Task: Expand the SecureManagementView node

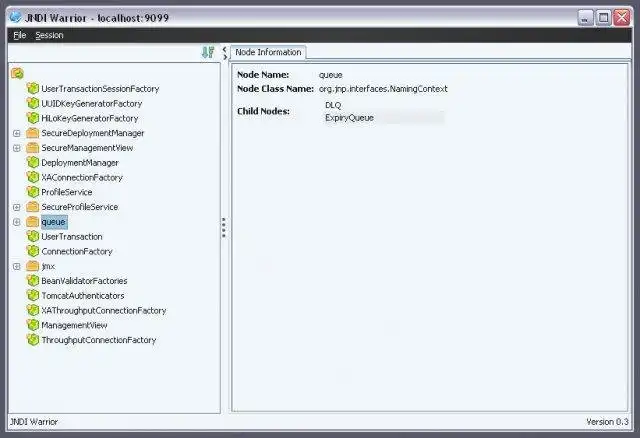Action: (17, 148)
